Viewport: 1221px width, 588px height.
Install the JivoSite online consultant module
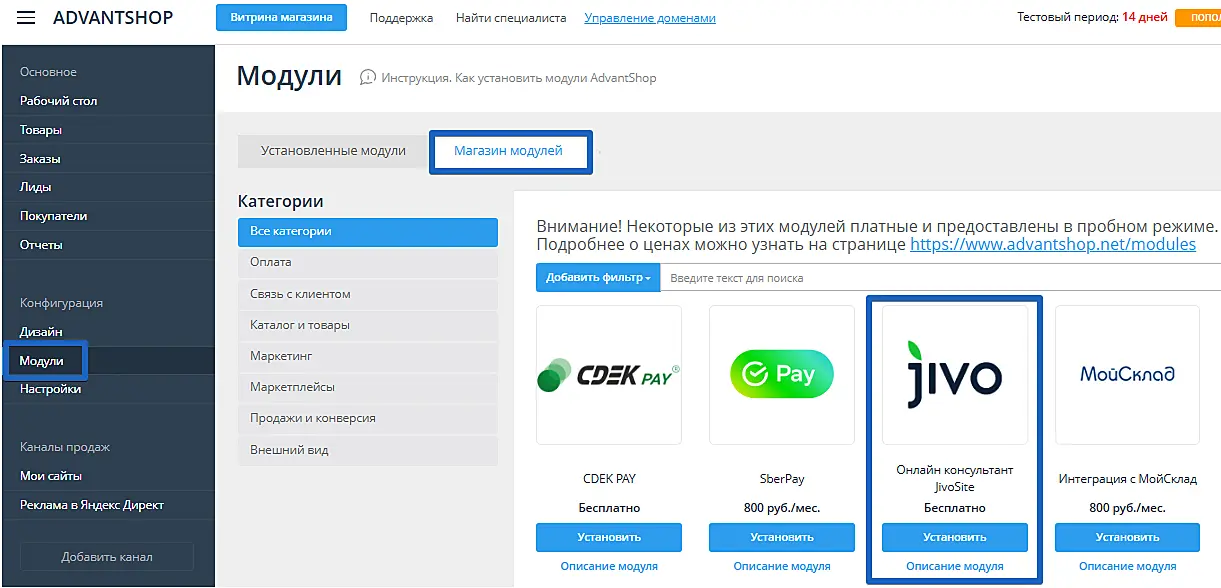[954, 537]
